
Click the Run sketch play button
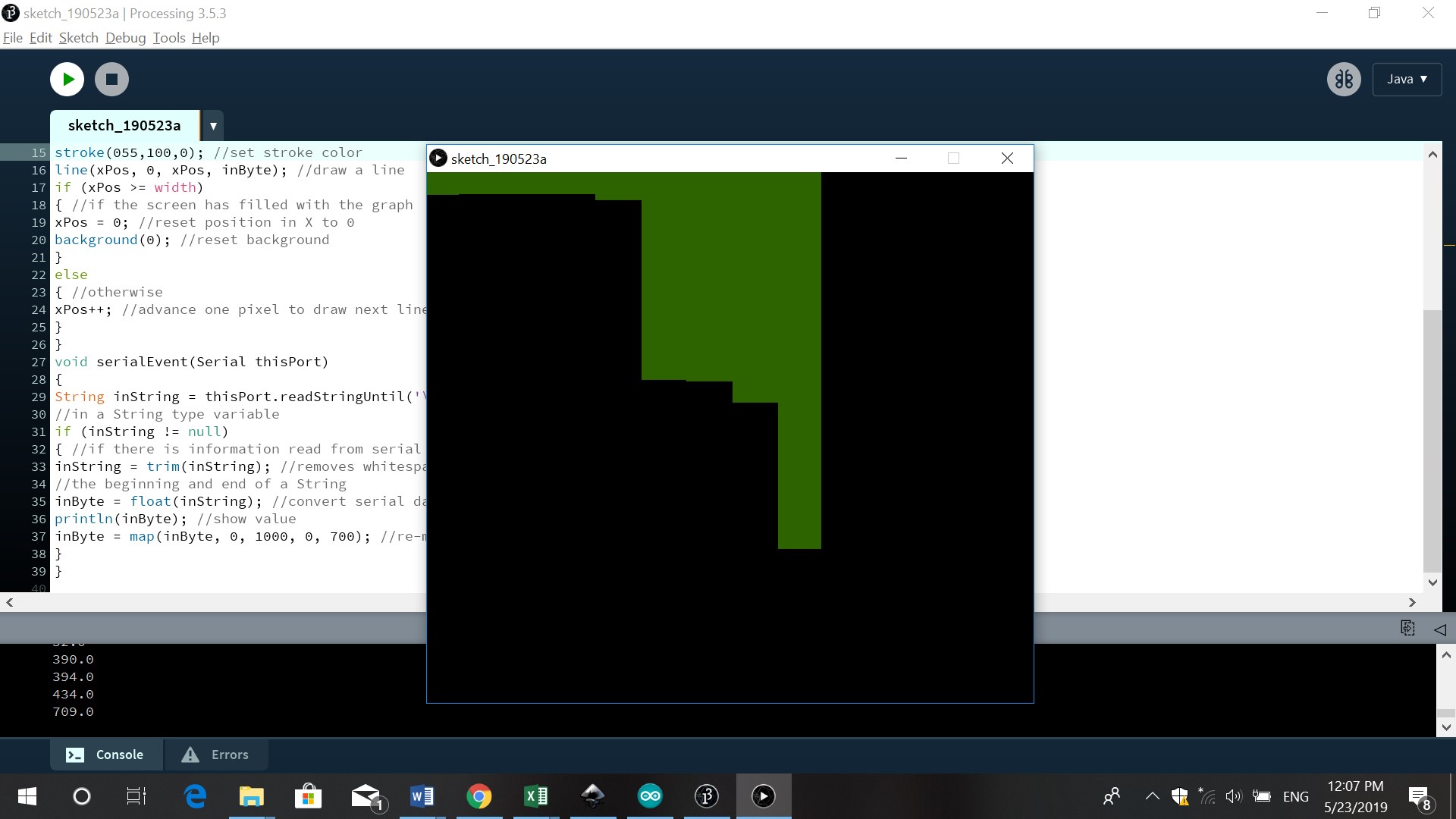pos(67,79)
